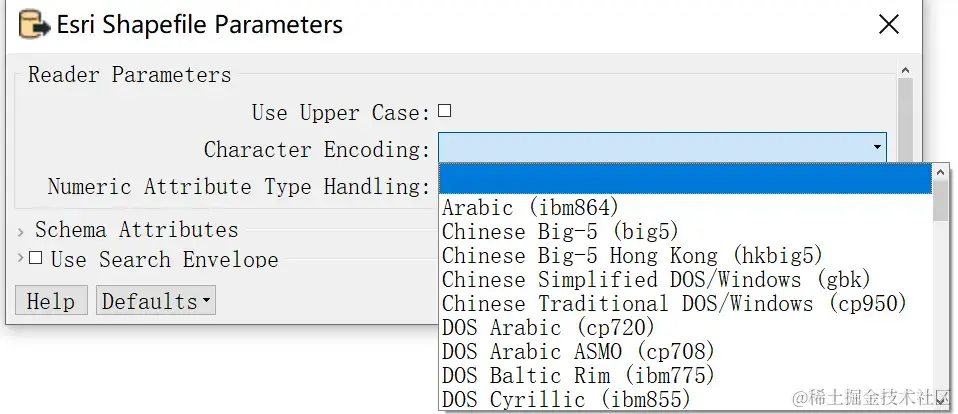Viewport: 958px width, 414px height.
Task: Choose DOS Cyrillic (ibm855) encoding
Action: 566,400
